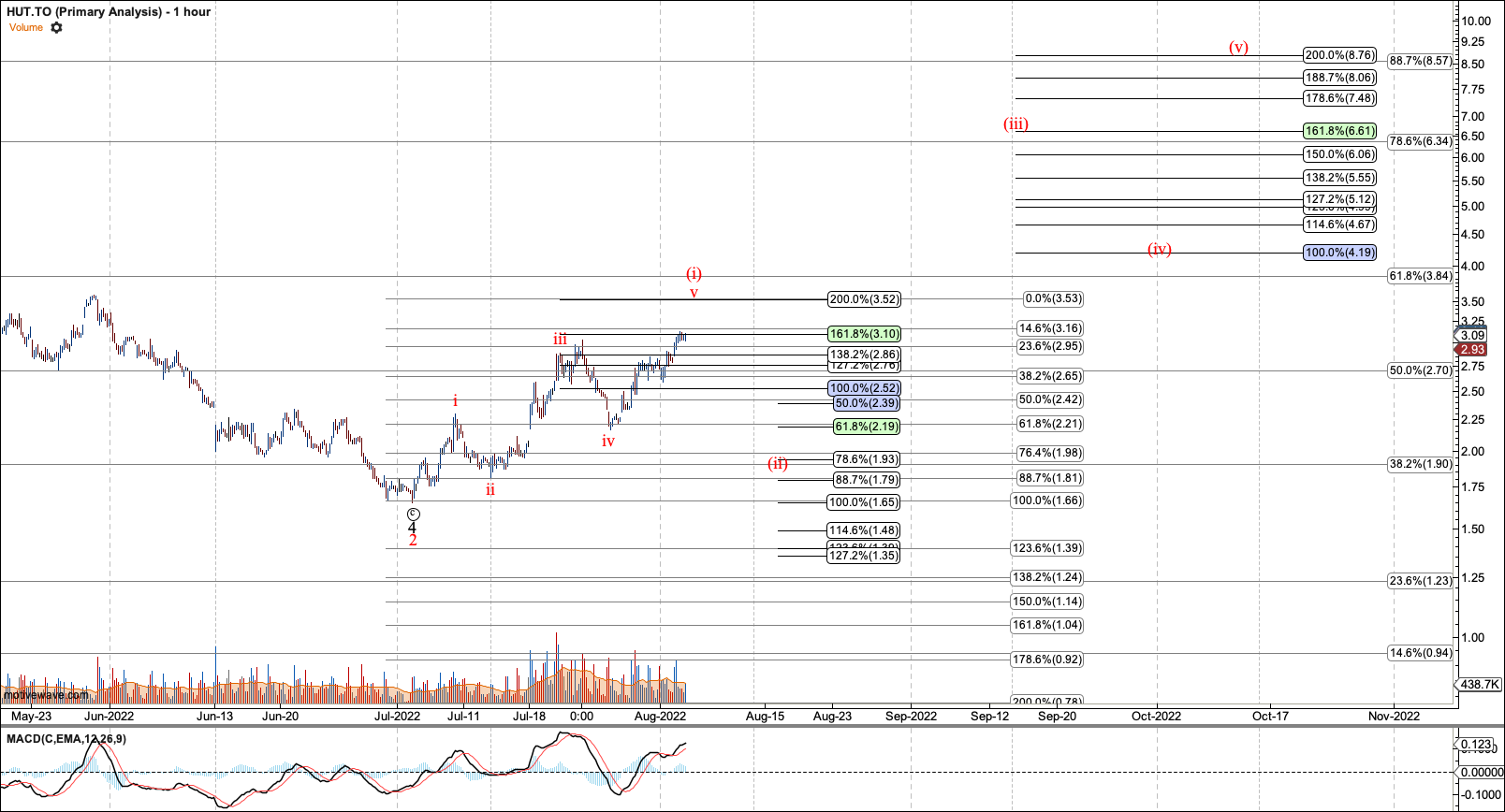This screenshot has width=1505, height=812.
Task: Select the 50.0%(2.42) Fibonacci label
Action: 1050,399
